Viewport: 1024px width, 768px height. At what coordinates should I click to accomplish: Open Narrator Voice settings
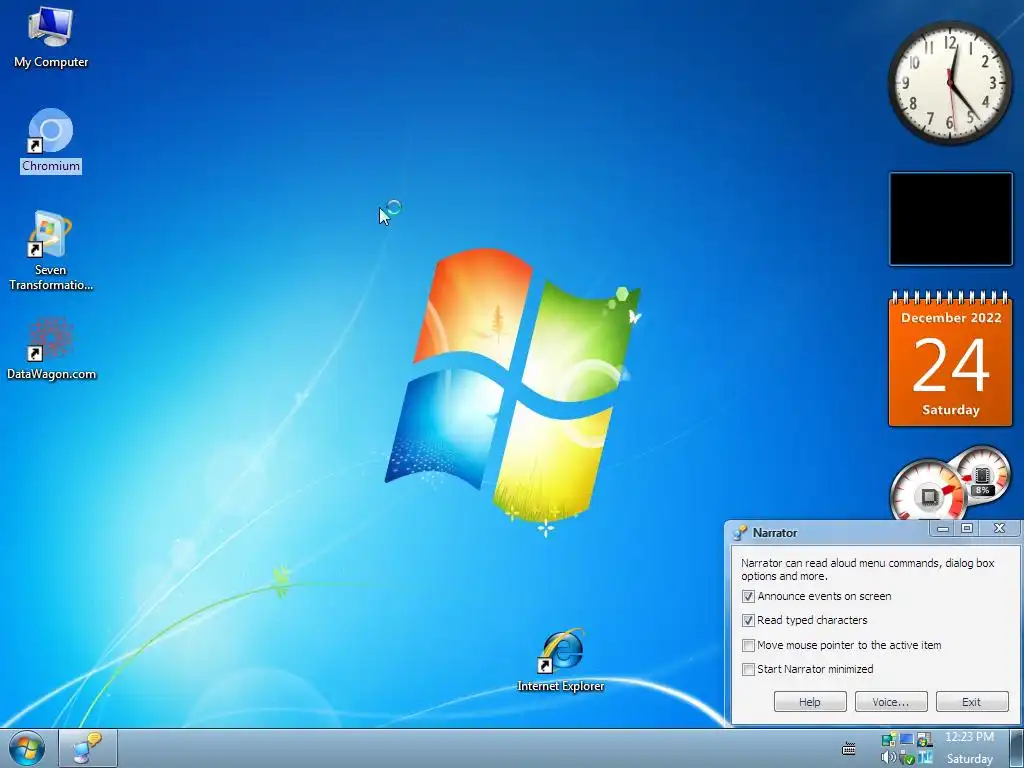tap(891, 702)
